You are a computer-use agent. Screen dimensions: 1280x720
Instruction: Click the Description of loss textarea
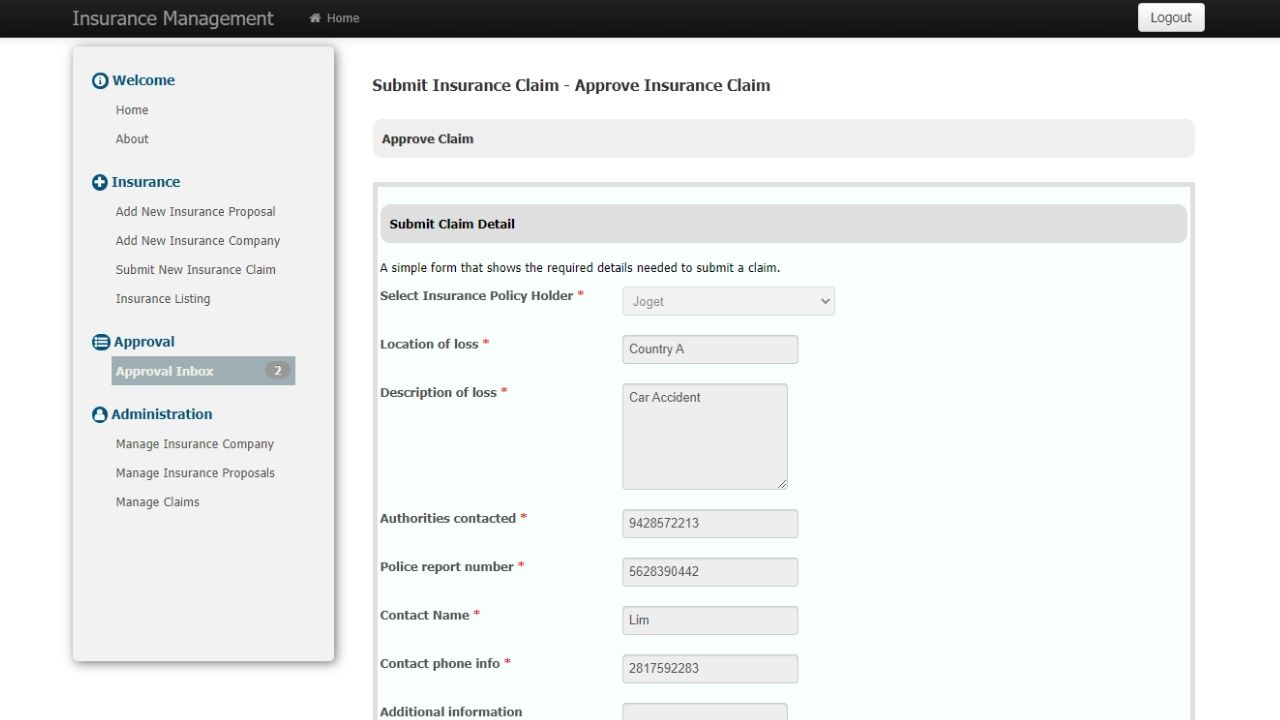point(704,436)
